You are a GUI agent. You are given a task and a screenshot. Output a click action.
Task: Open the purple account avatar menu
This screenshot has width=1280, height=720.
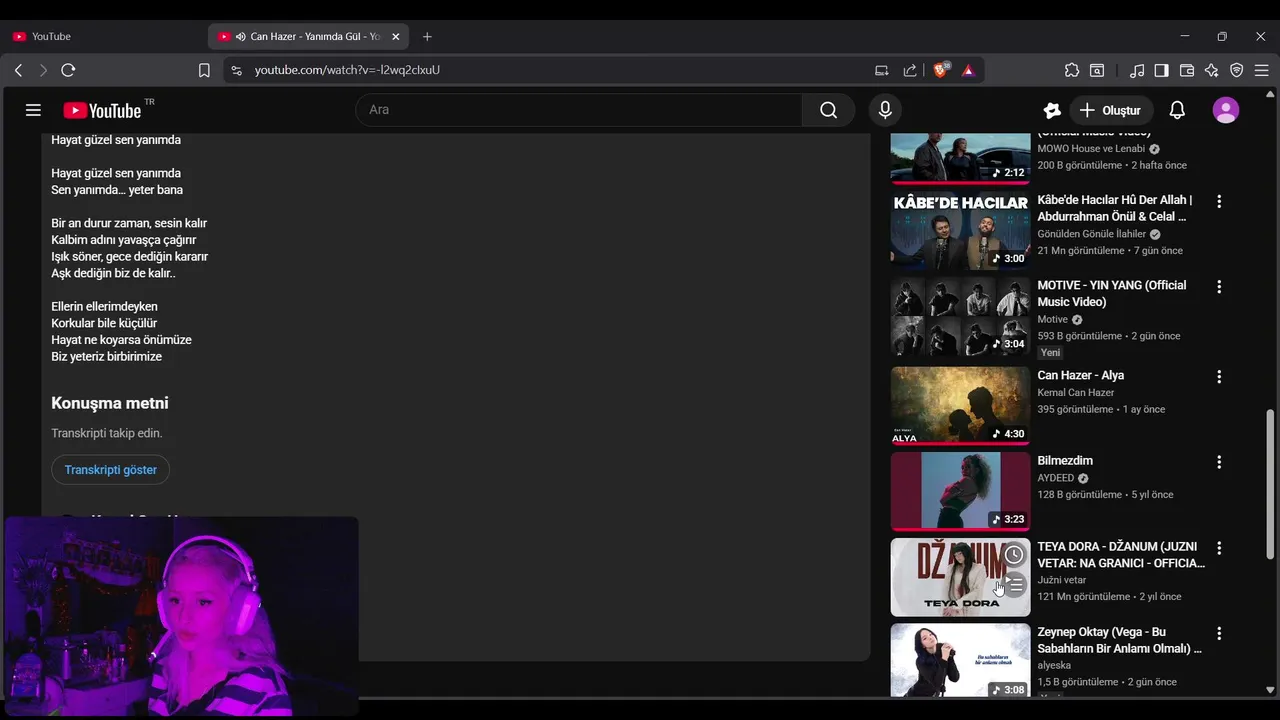[x=1226, y=110]
